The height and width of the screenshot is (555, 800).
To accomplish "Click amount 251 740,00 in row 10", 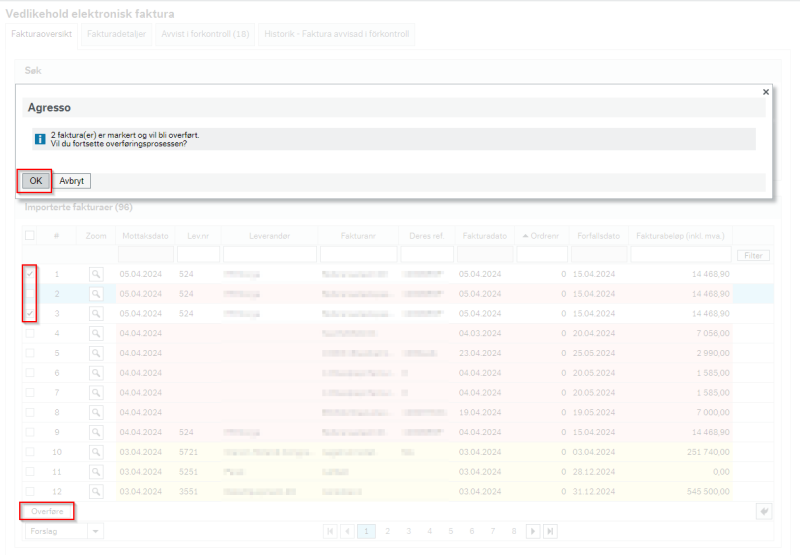I will [708, 452].
